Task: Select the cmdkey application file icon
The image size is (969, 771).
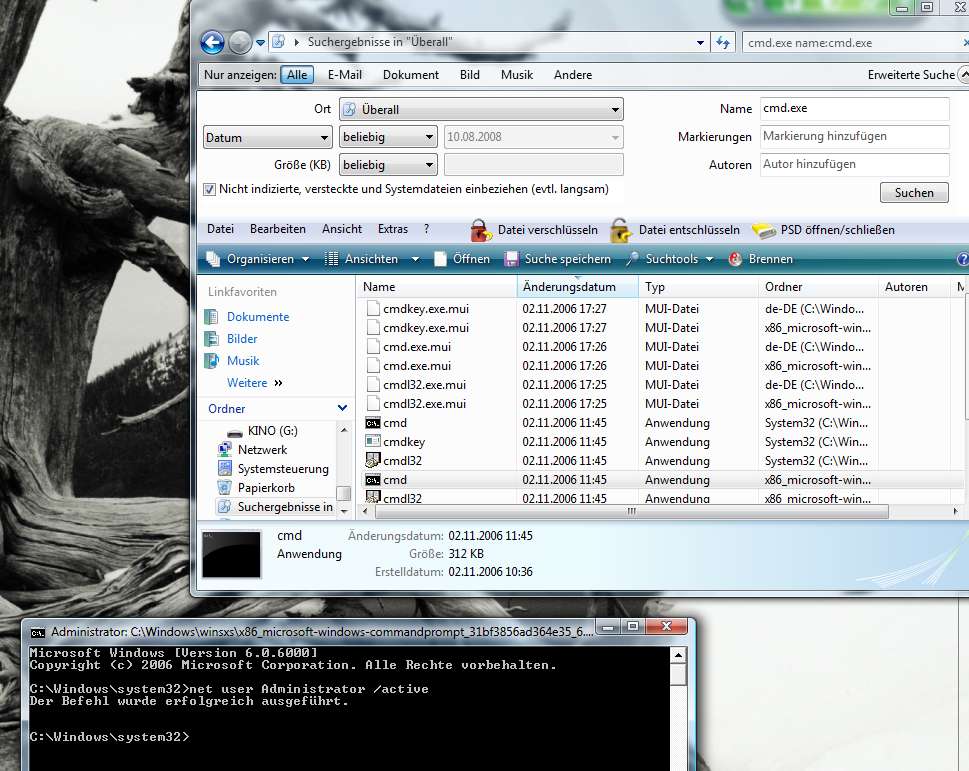Action: click(x=373, y=442)
